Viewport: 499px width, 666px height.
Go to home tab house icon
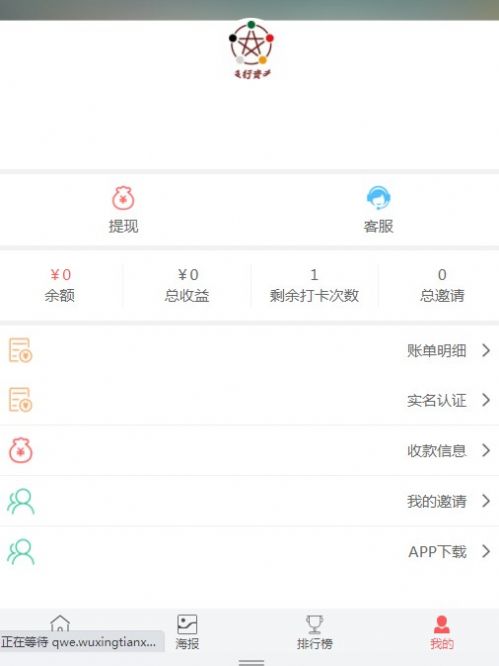click(60, 623)
